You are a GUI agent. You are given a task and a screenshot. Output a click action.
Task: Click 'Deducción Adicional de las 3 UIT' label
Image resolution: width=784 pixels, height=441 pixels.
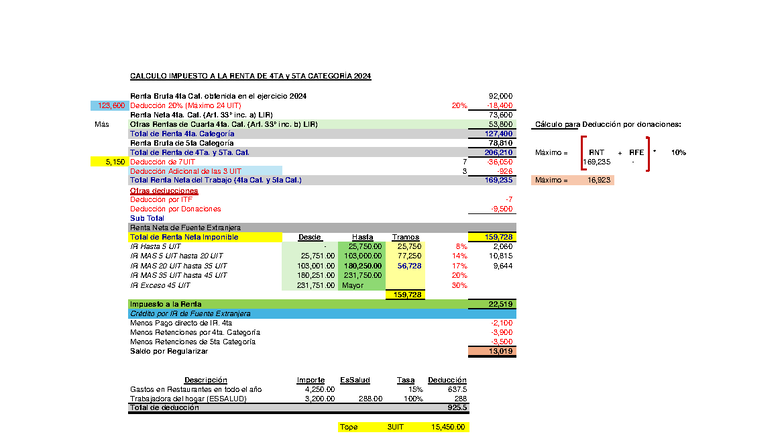pos(186,171)
